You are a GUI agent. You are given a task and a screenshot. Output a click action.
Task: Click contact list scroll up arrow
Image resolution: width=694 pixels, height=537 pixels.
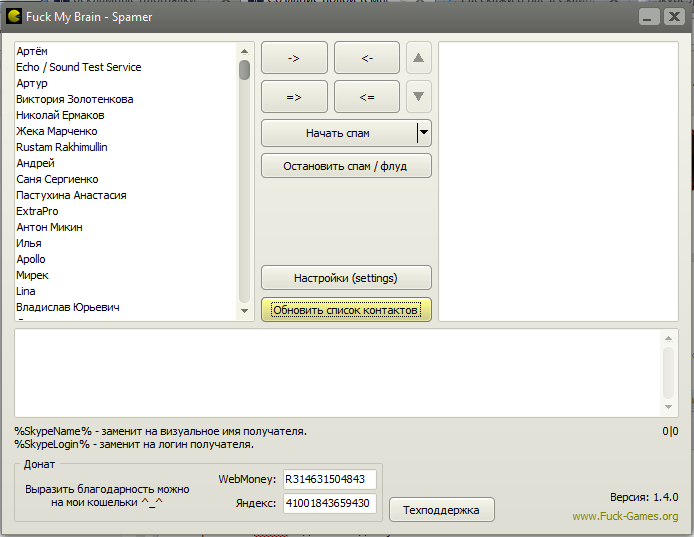244,51
